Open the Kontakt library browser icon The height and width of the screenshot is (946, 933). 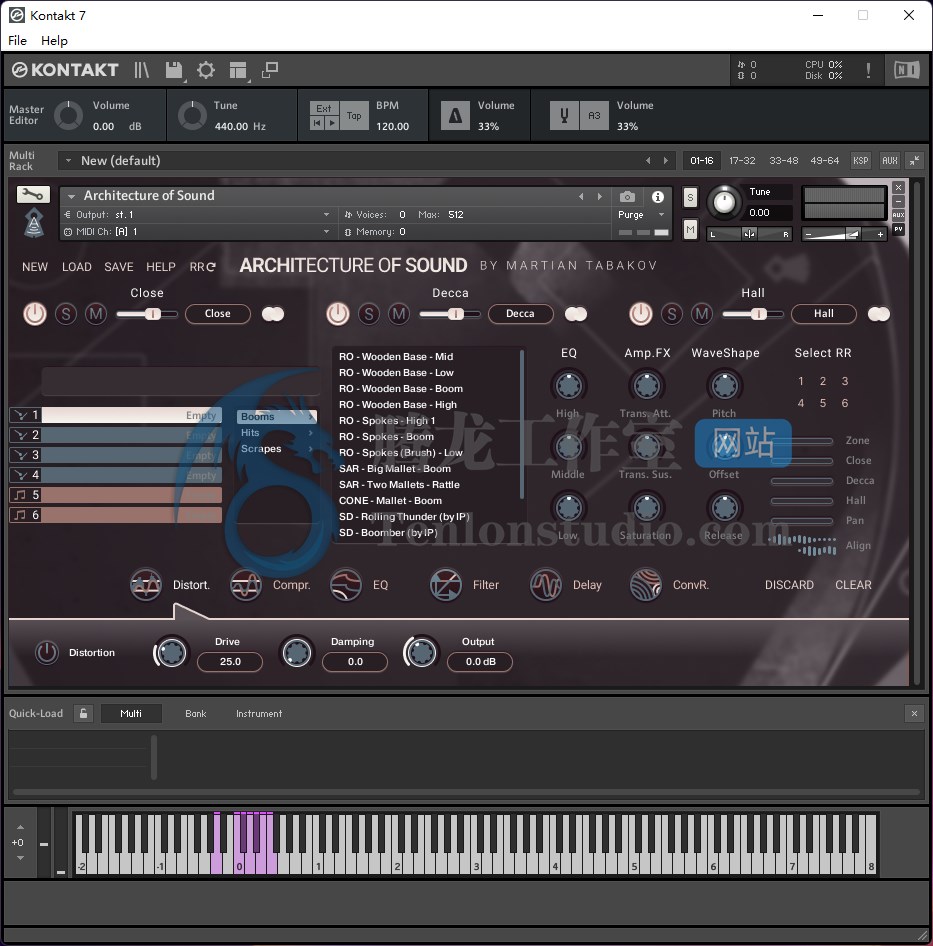point(141,70)
